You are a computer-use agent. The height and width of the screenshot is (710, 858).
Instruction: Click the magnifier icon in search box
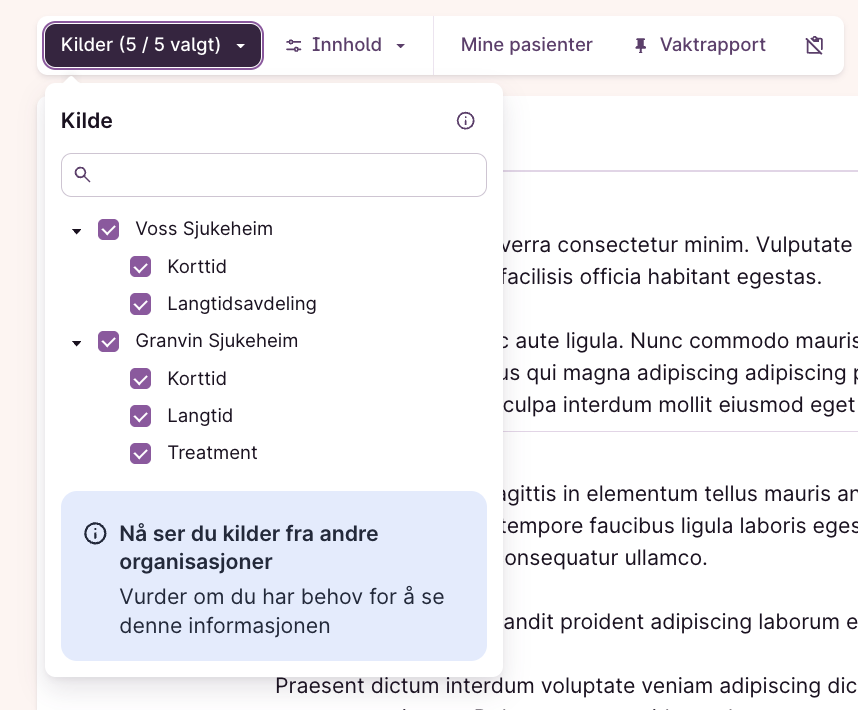[x=83, y=175]
